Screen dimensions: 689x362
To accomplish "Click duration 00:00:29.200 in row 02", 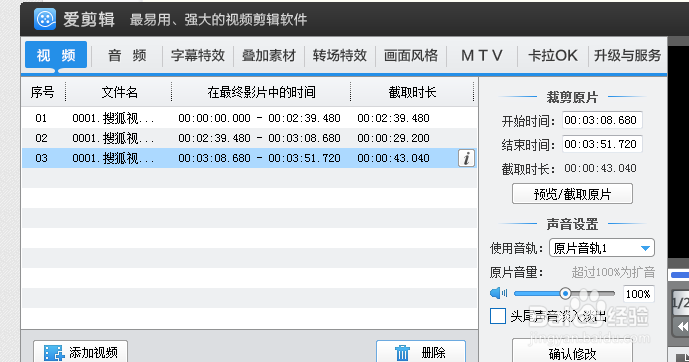I will click(x=393, y=138).
